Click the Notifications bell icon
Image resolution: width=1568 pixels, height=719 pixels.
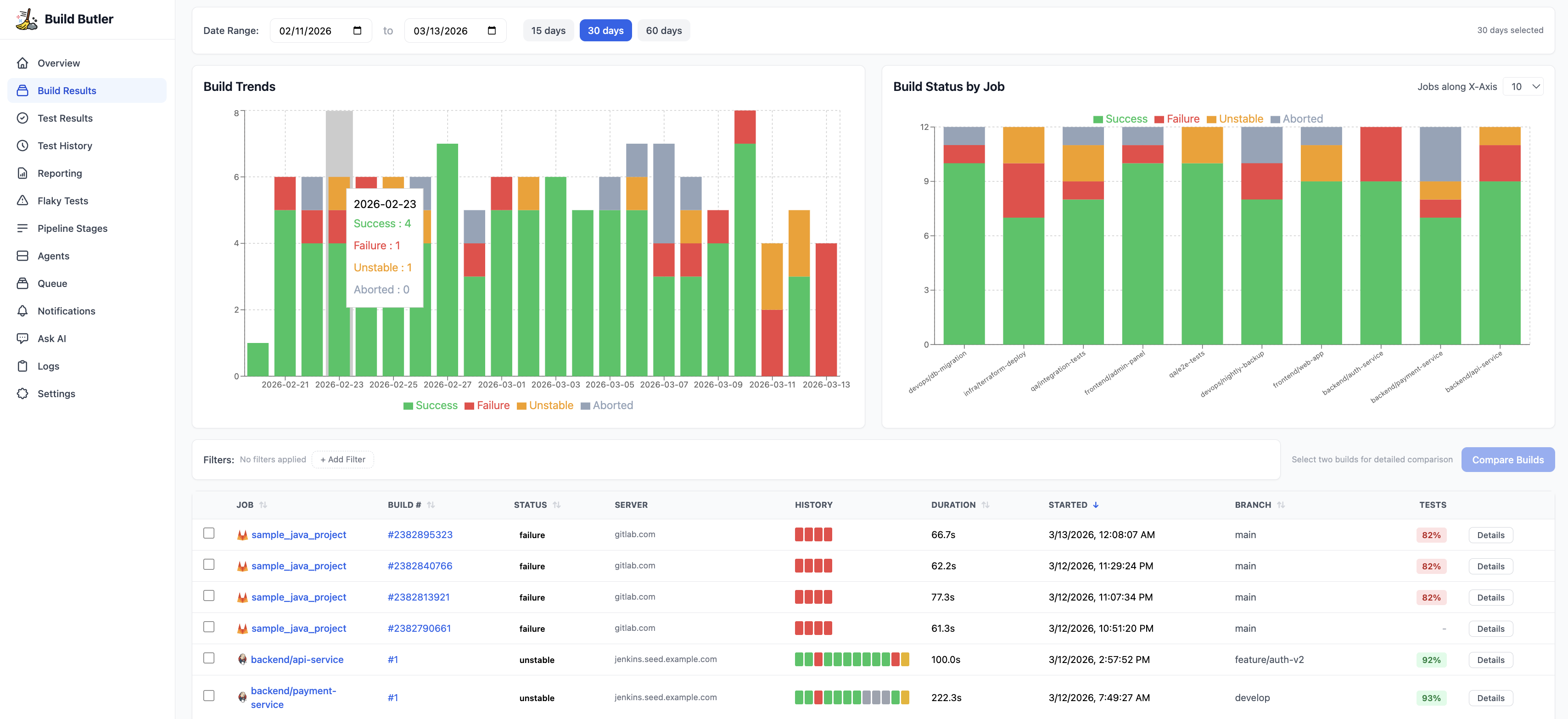22,310
